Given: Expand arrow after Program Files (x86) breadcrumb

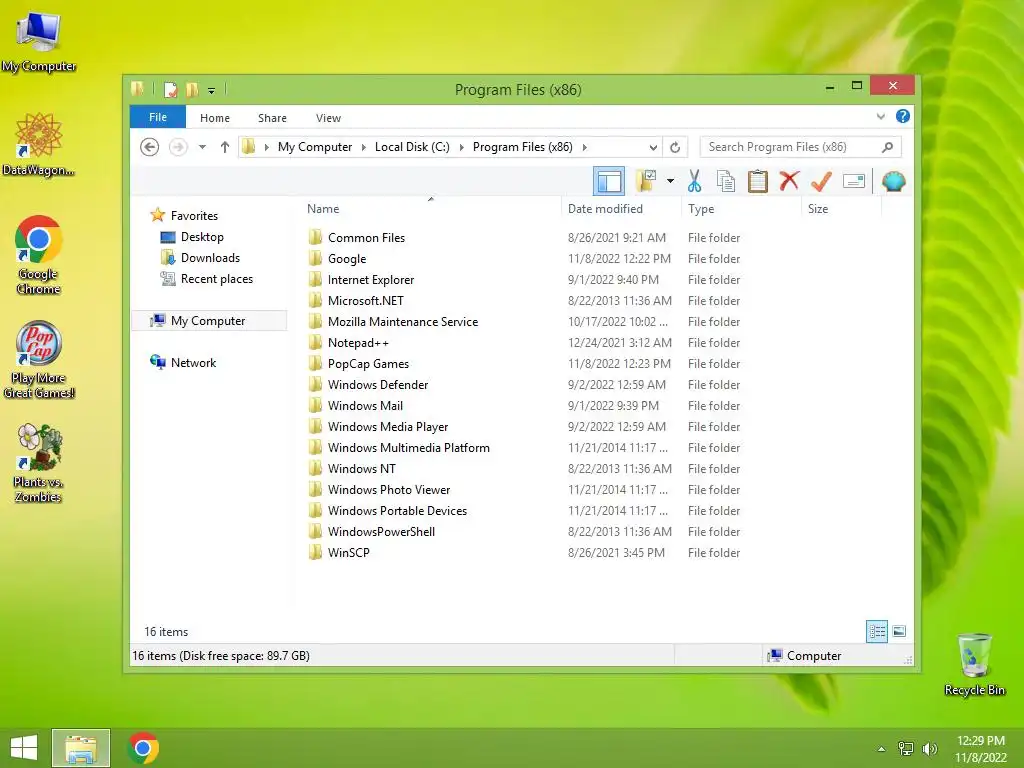Looking at the screenshot, I should [584, 147].
